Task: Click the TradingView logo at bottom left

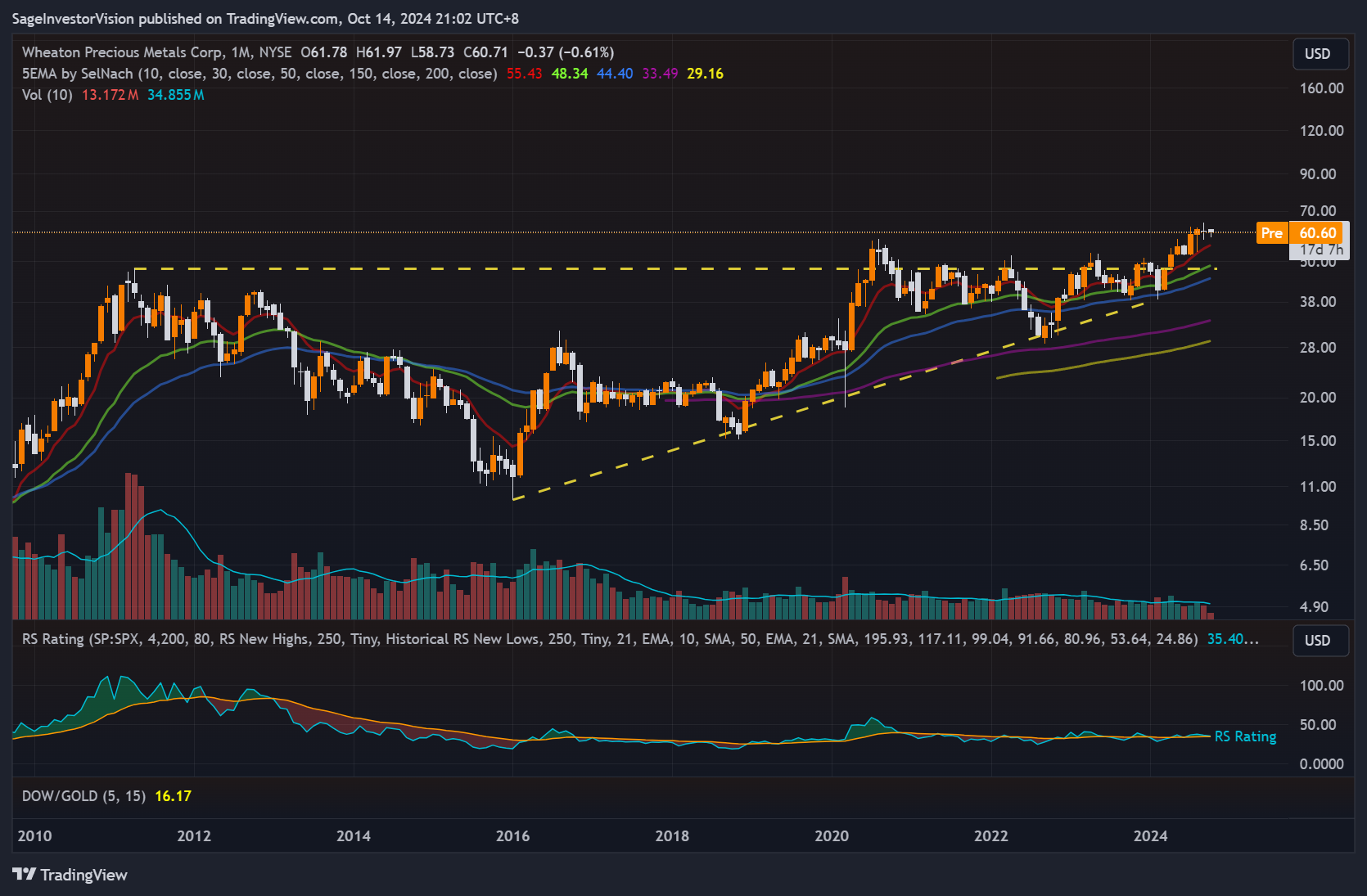Action: (70, 875)
